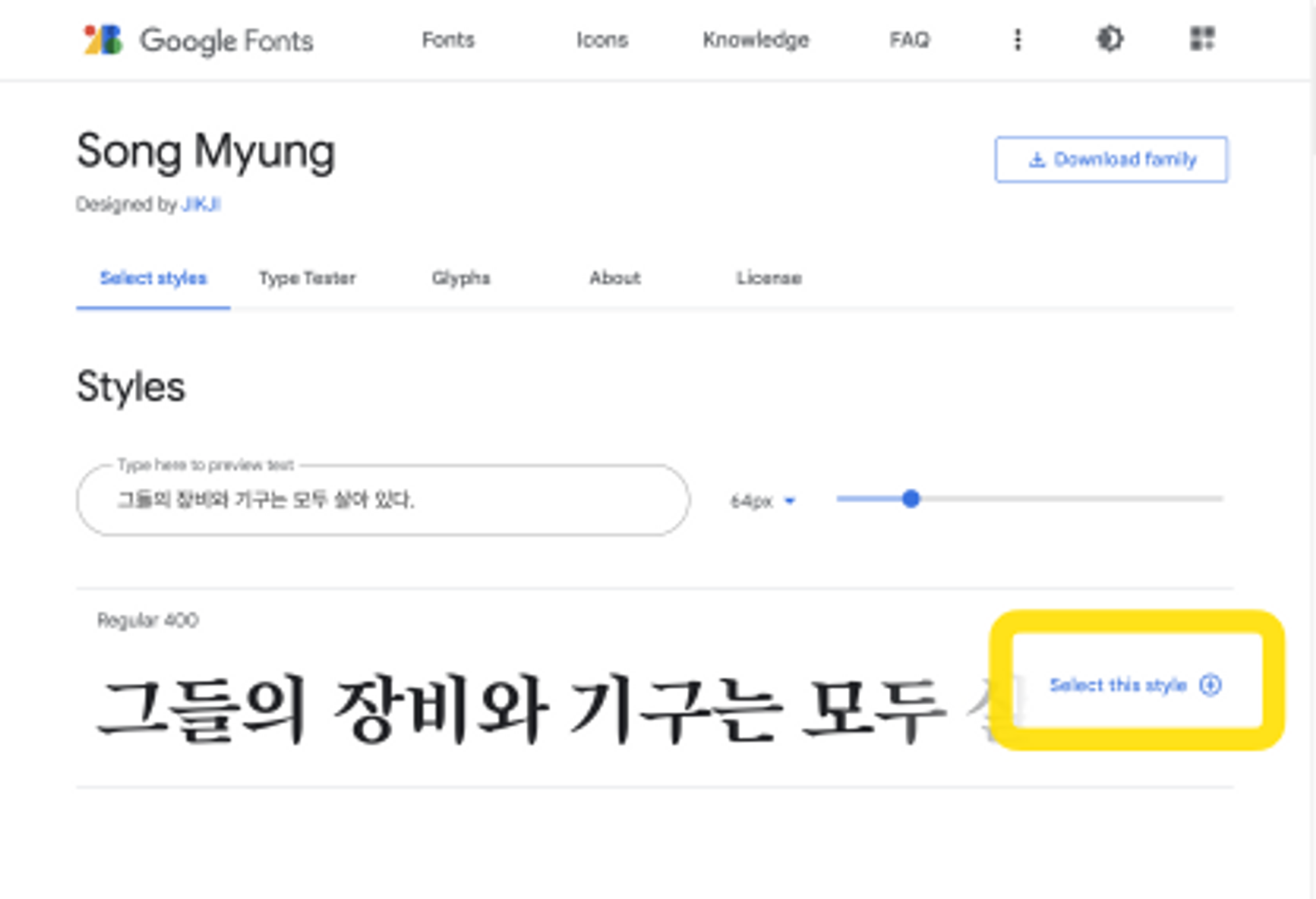1316x899 pixels.
Task: Click the Select styles tab
Action: [x=153, y=278]
